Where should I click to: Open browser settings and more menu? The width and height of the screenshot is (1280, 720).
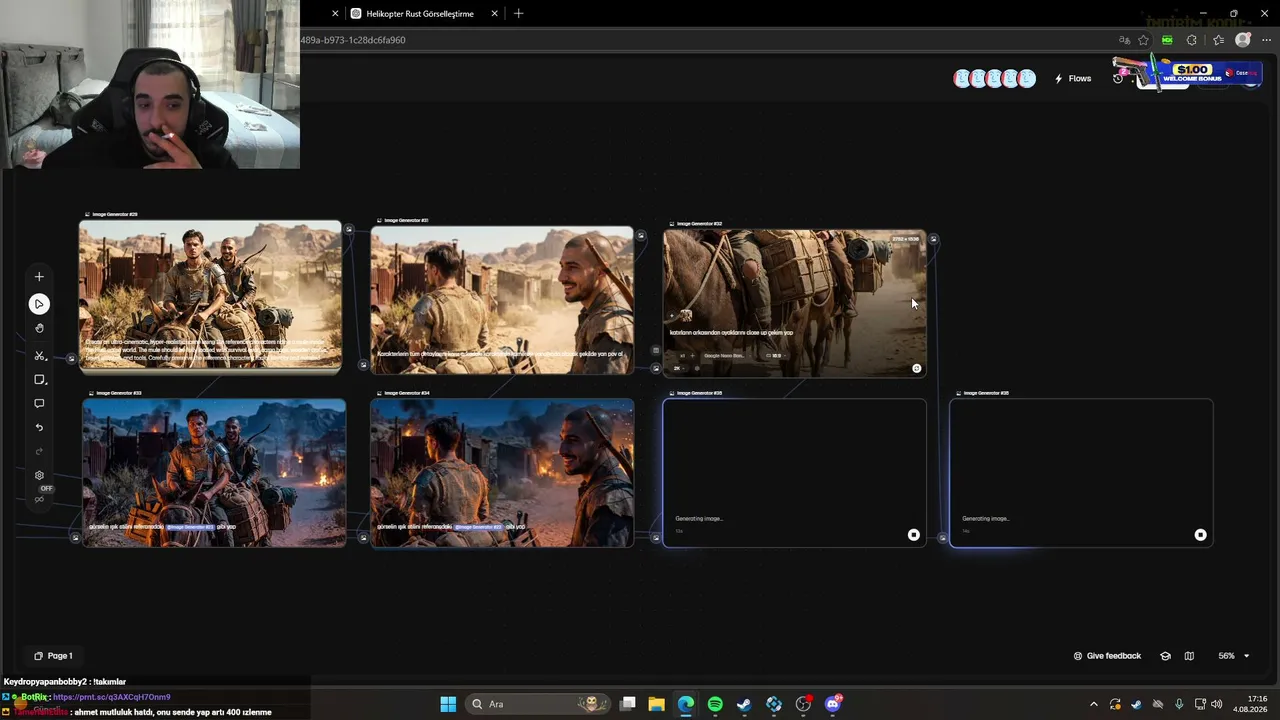click(1266, 40)
